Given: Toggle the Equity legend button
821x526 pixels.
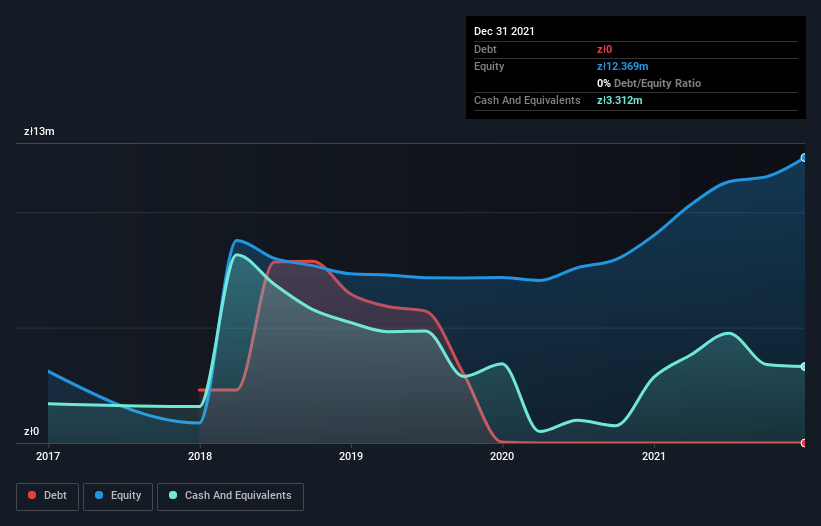Looking at the screenshot, I should (x=118, y=496).
